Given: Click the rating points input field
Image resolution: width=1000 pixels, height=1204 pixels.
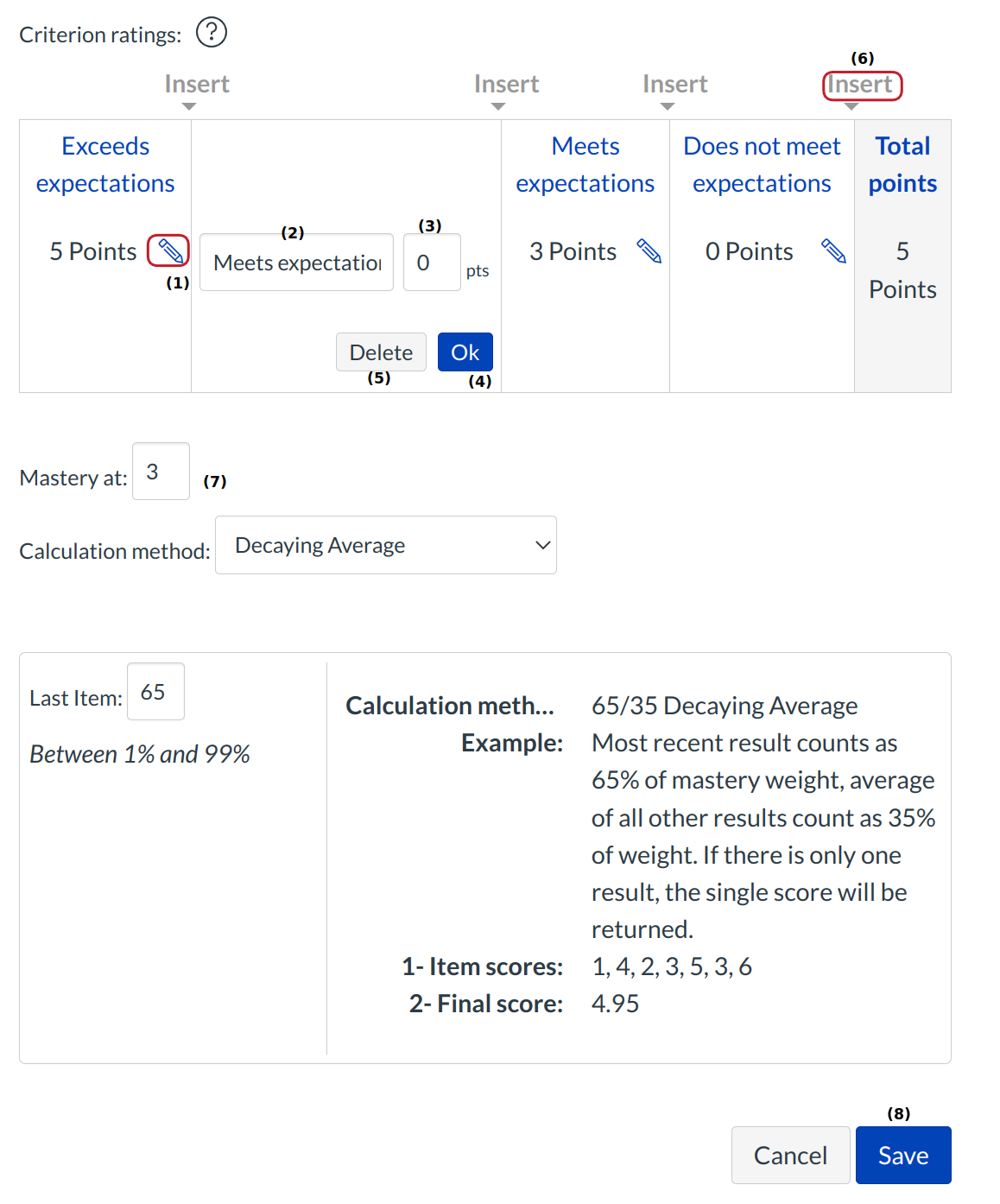Looking at the screenshot, I should (x=431, y=263).
